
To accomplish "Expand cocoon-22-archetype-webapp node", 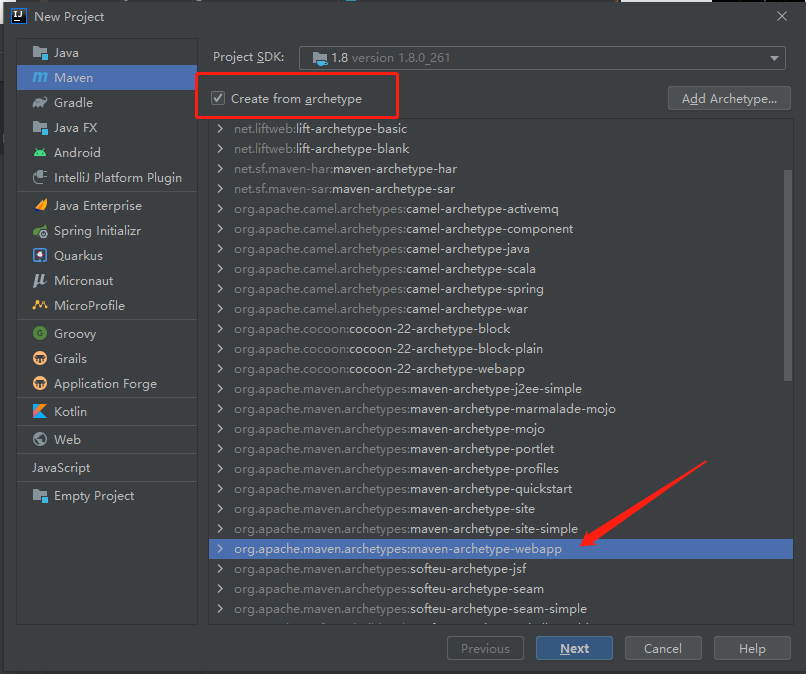I will pos(220,369).
